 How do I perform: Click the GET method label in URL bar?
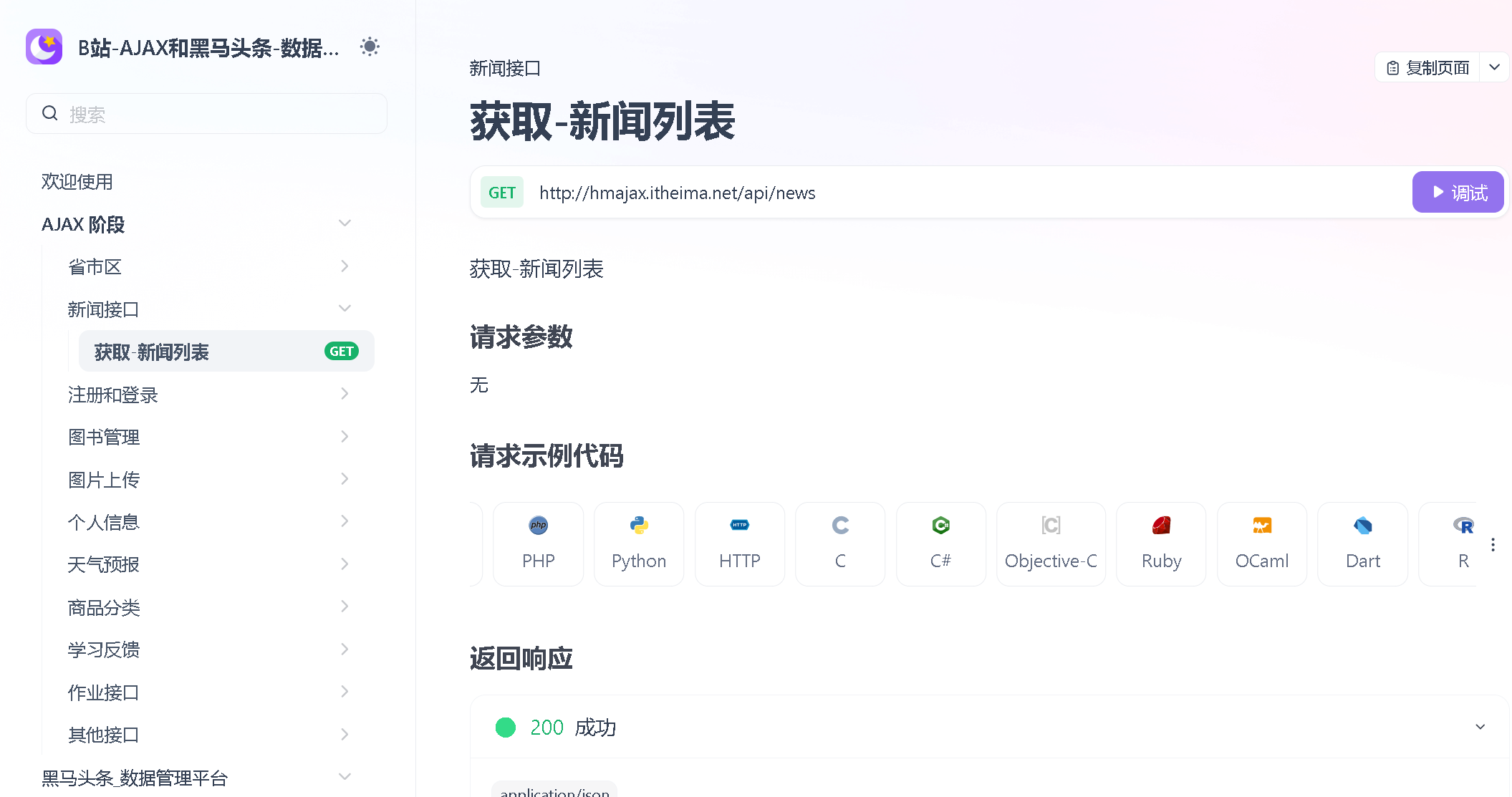(502, 193)
